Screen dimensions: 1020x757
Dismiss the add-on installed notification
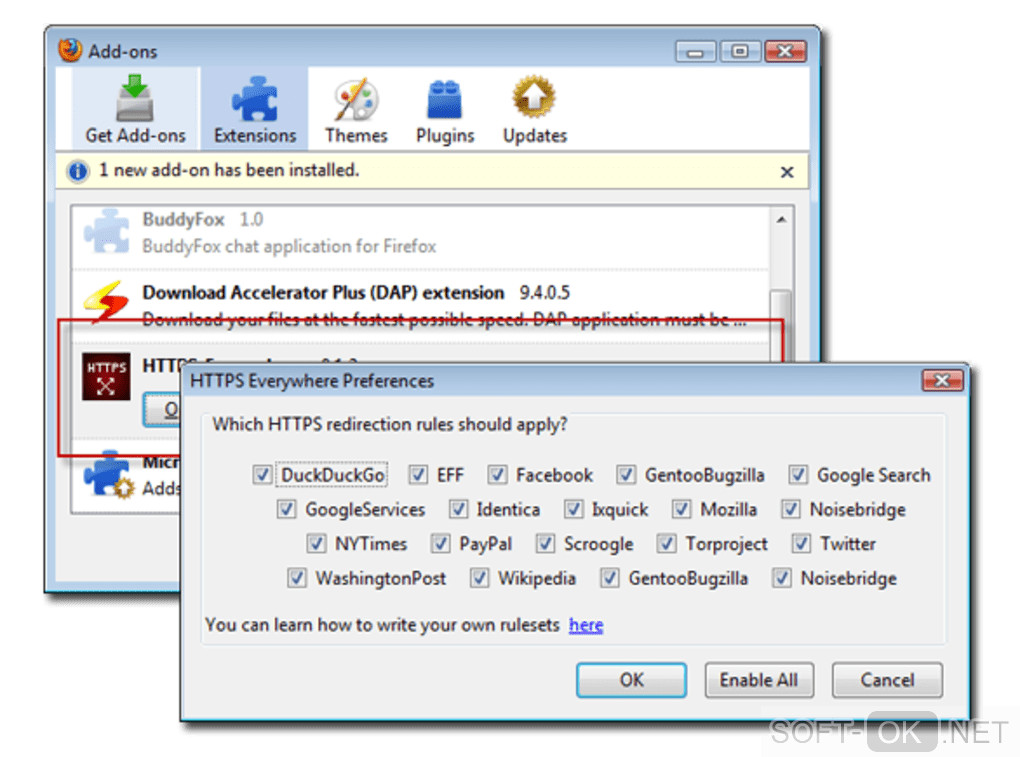pyautogui.click(x=787, y=172)
